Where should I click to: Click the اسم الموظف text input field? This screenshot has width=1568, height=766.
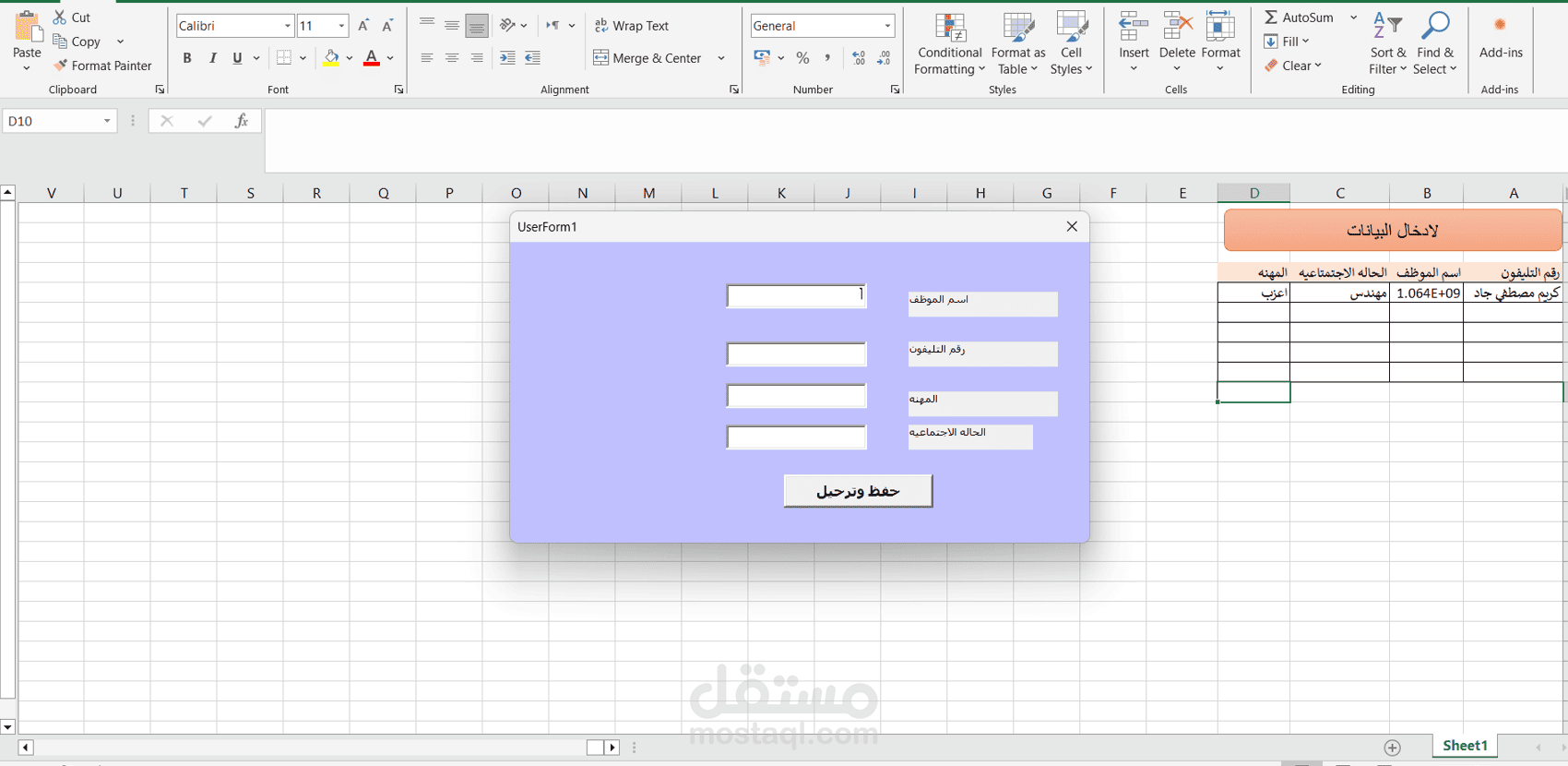pos(796,295)
